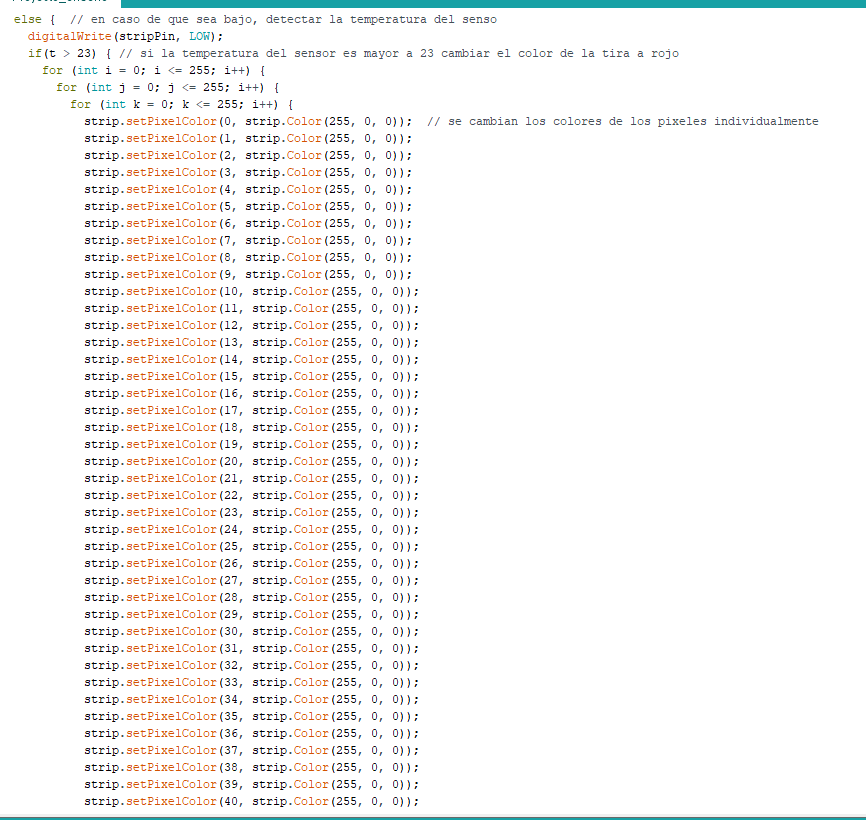This screenshot has height=820, width=866.
Task: Click the setPixelColor(17, line
Action: point(252,411)
